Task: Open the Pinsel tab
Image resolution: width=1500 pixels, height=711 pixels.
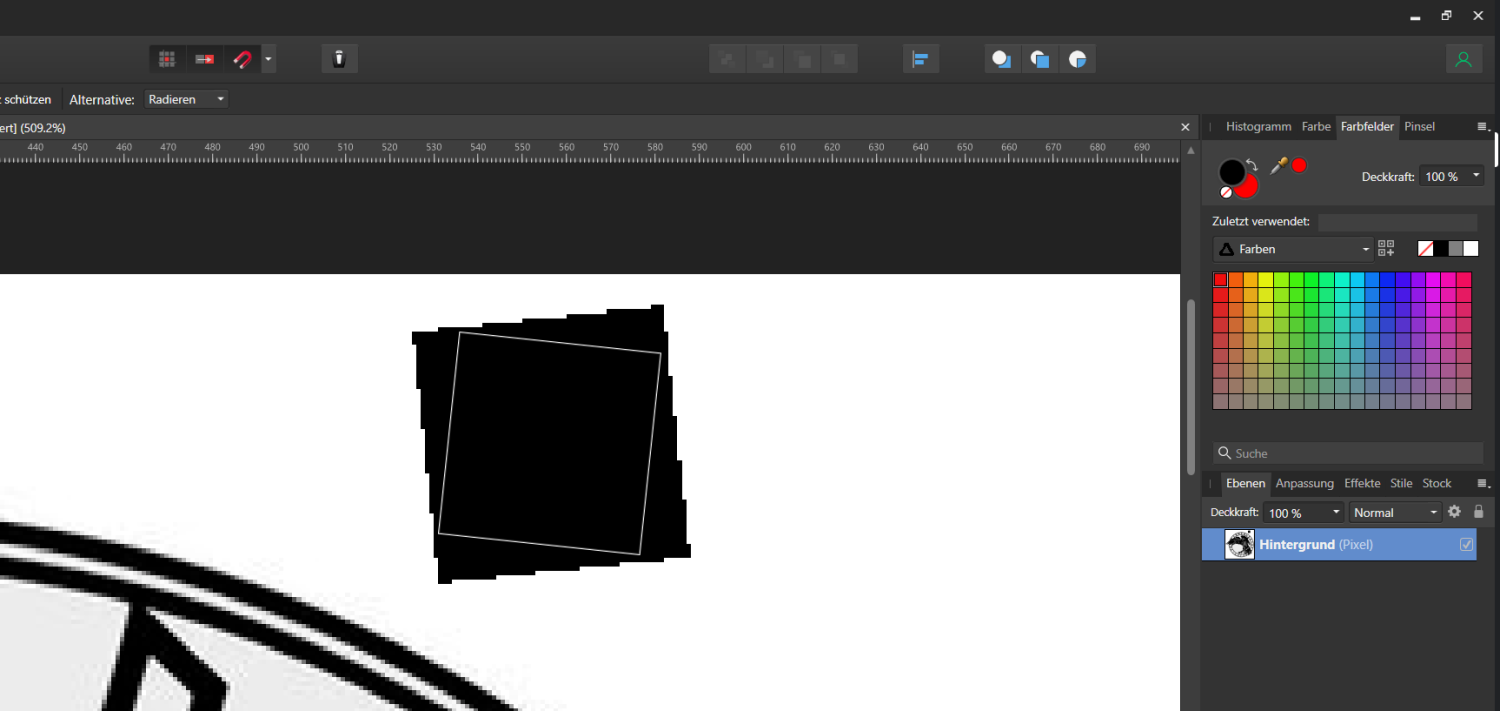Action: pos(1419,127)
